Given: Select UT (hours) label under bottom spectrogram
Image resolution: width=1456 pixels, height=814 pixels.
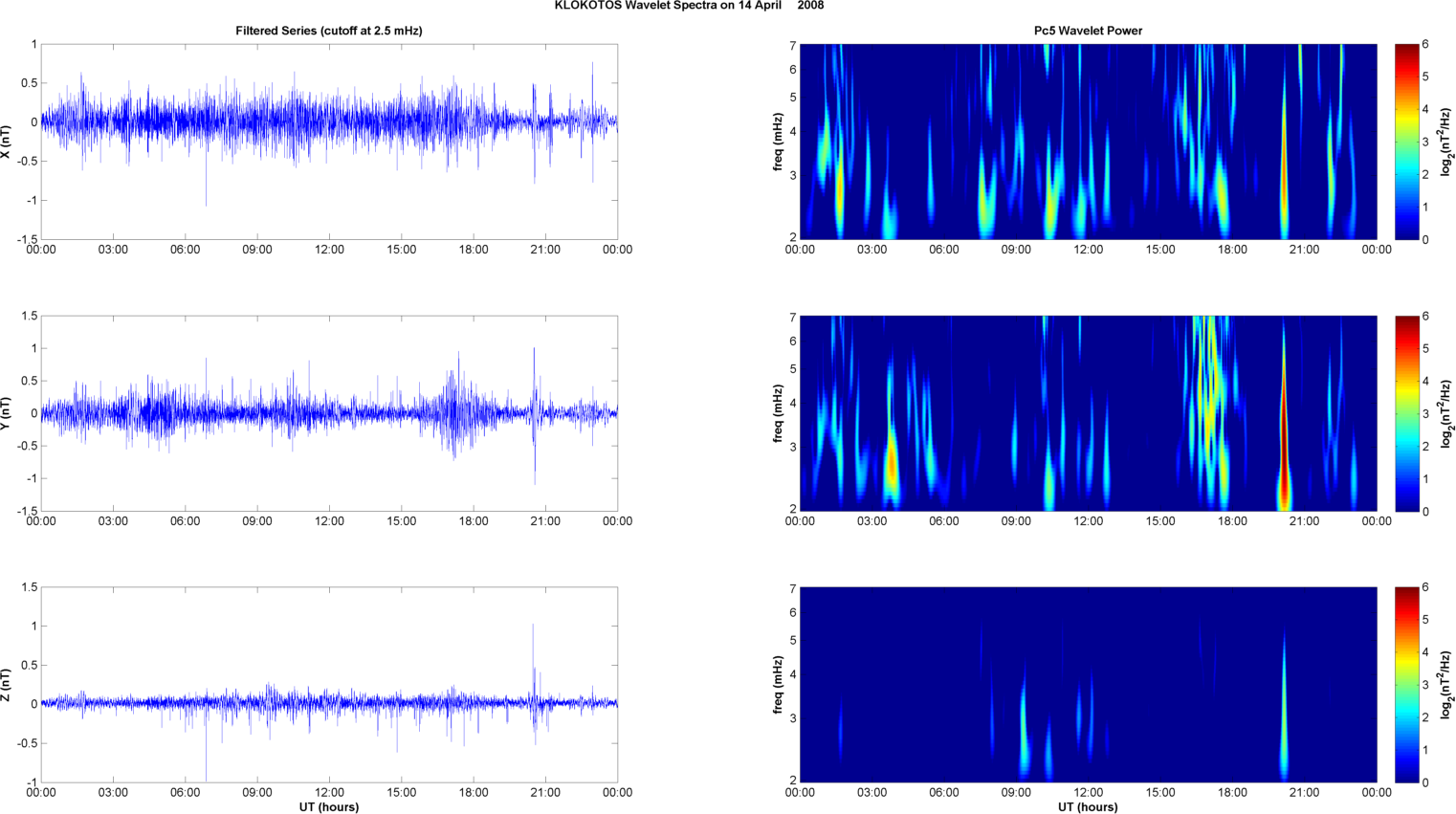Looking at the screenshot, I should [1088, 806].
